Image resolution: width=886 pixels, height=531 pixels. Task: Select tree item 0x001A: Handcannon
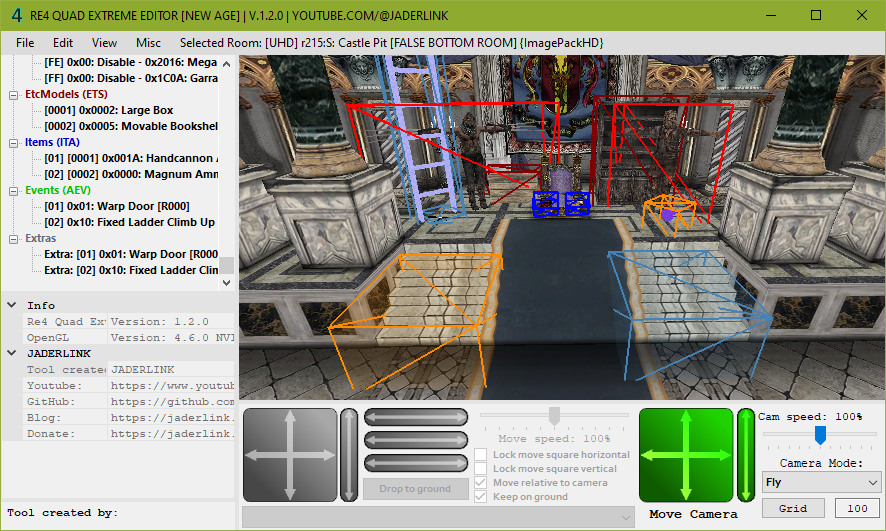tap(131, 159)
